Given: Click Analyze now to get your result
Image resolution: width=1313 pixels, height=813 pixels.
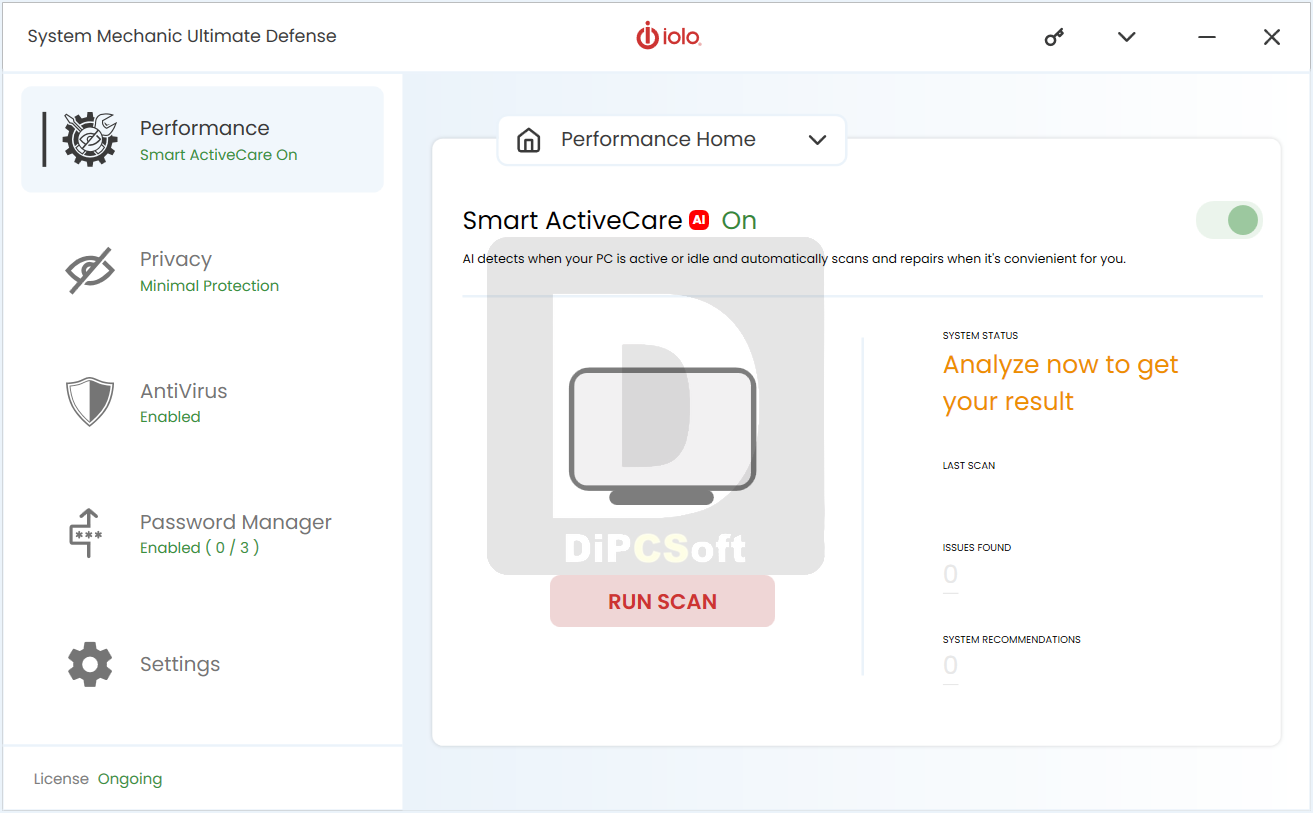Looking at the screenshot, I should tap(1061, 383).
